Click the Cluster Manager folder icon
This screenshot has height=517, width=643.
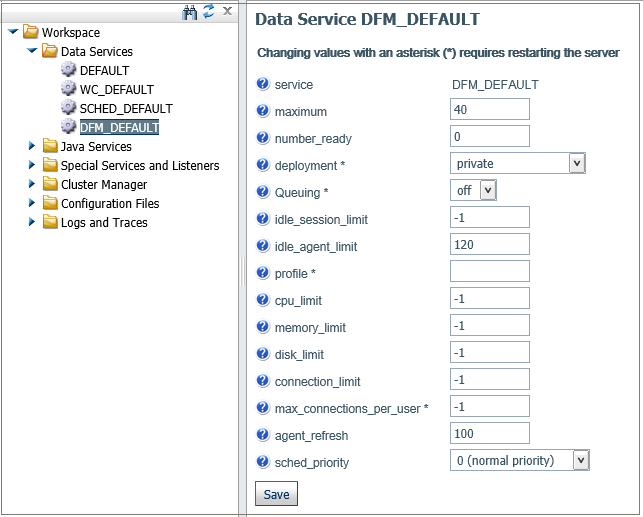(x=50, y=184)
